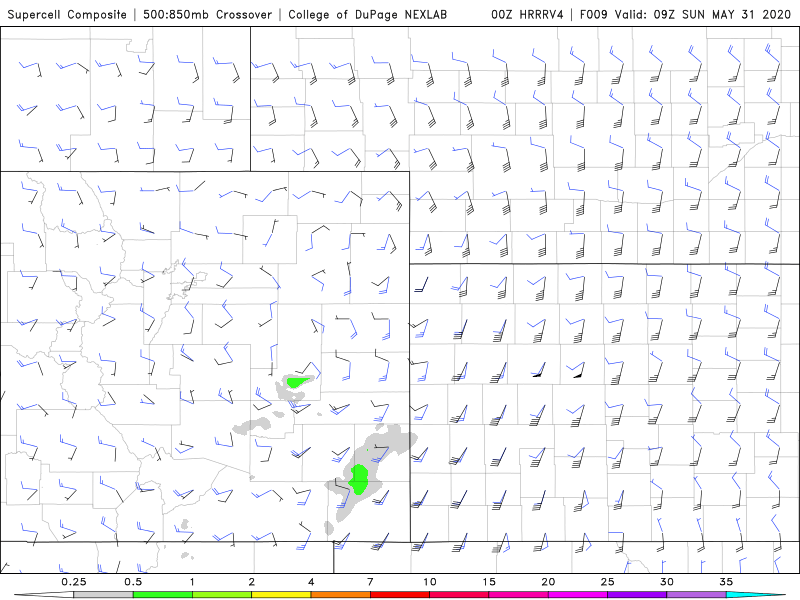Click the 0.25 legend value
This screenshot has width=800, height=600.
pyautogui.click(x=73, y=582)
